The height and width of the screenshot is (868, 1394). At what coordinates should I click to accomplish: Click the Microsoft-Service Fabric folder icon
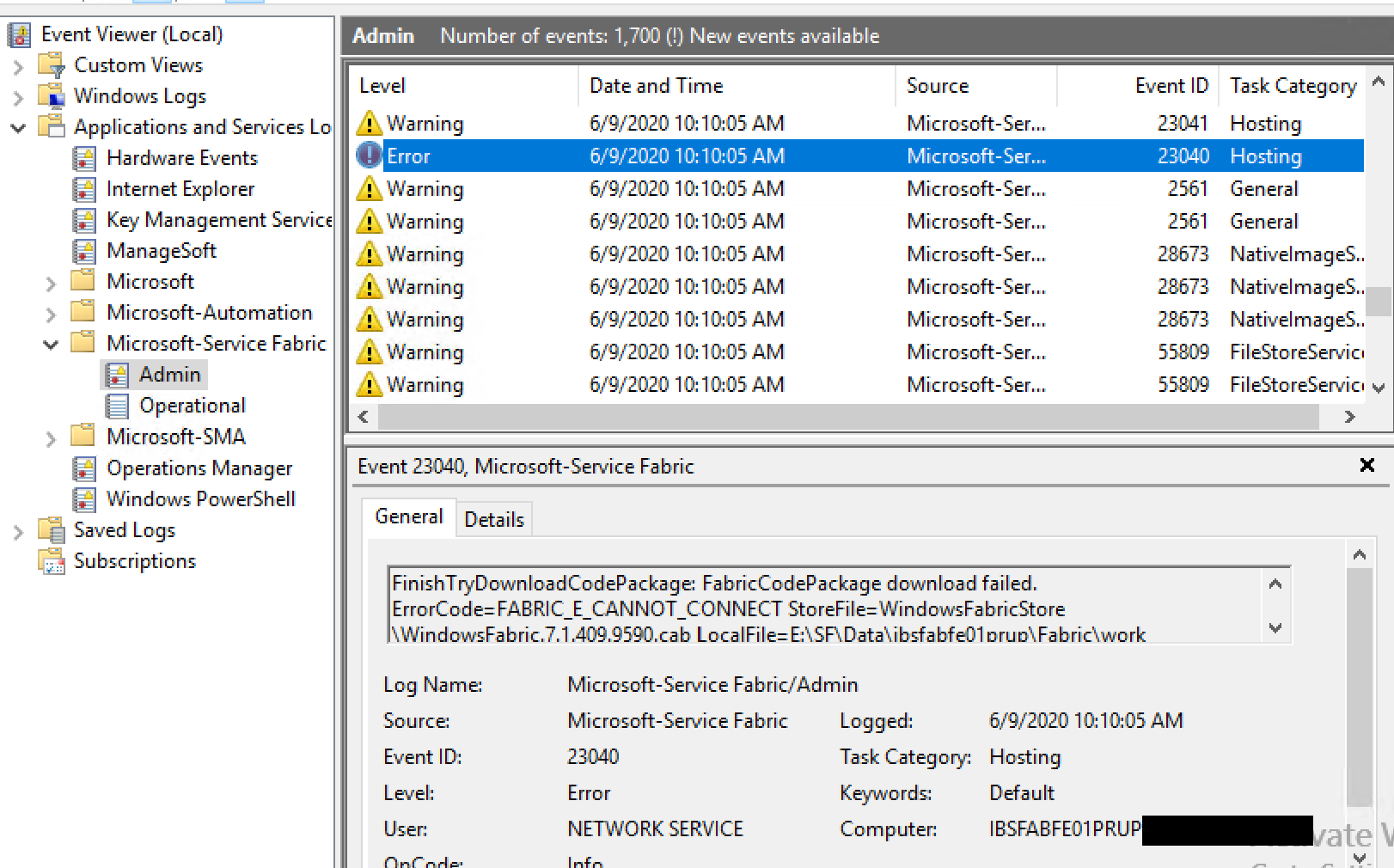[83, 343]
